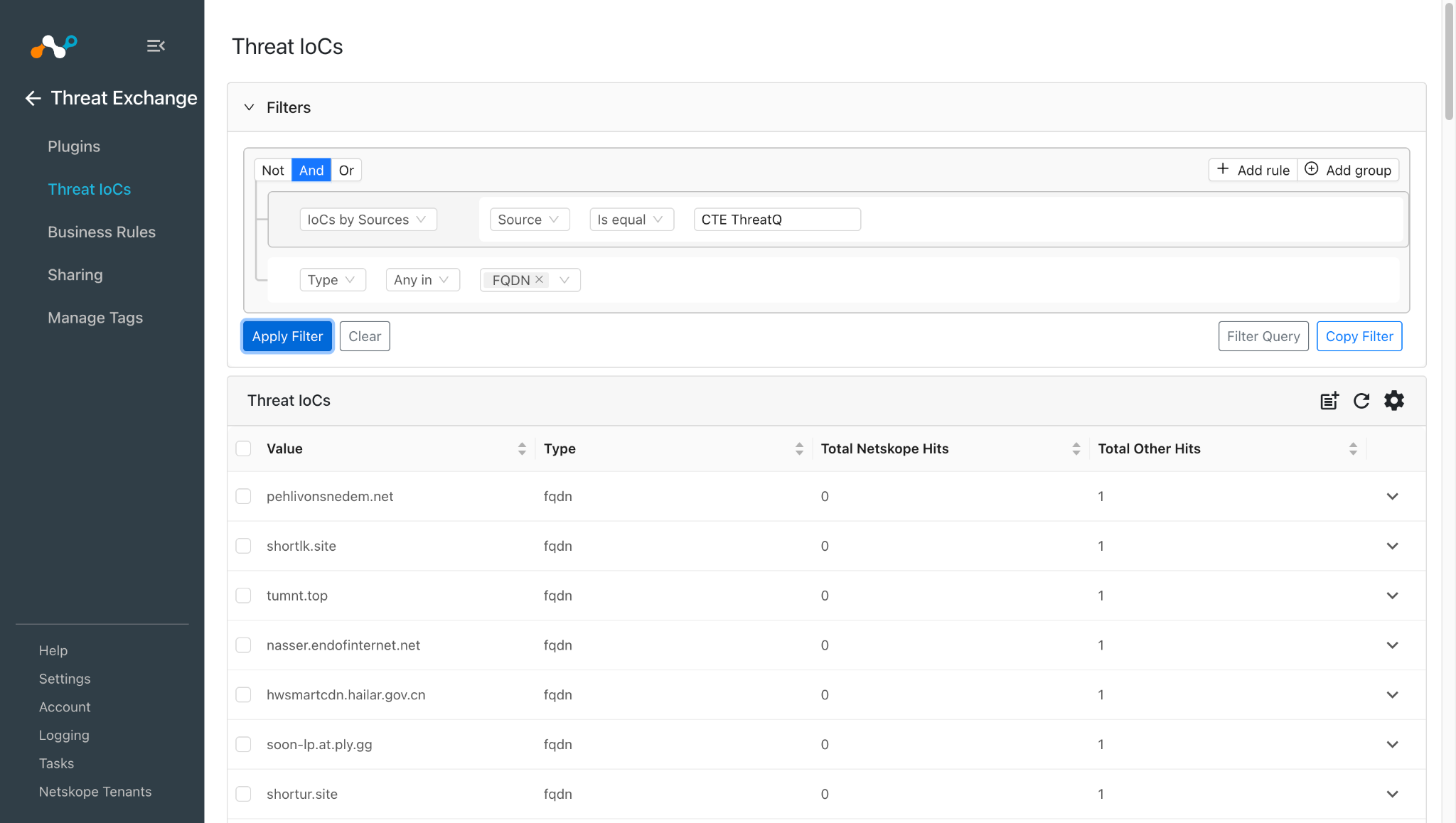The width and height of the screenshot is (1456, 823).
Task: Collapse the Filters panel
Action: (249, 107)
